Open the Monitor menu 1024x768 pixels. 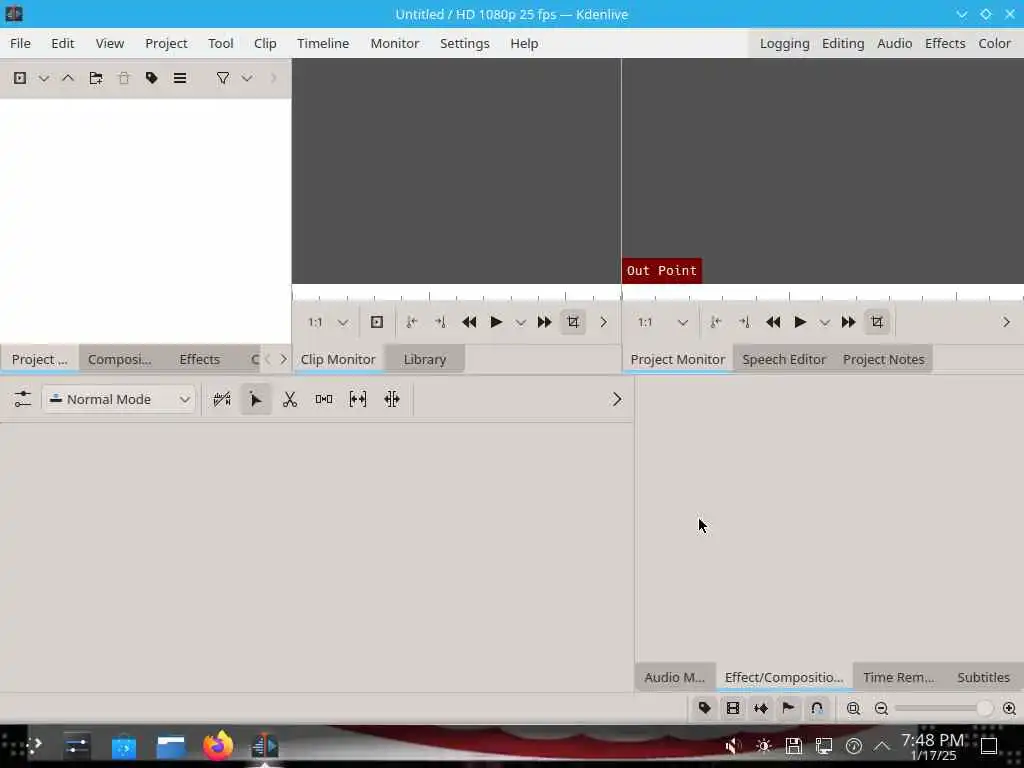pyautogui.click(x=395, y=43)
